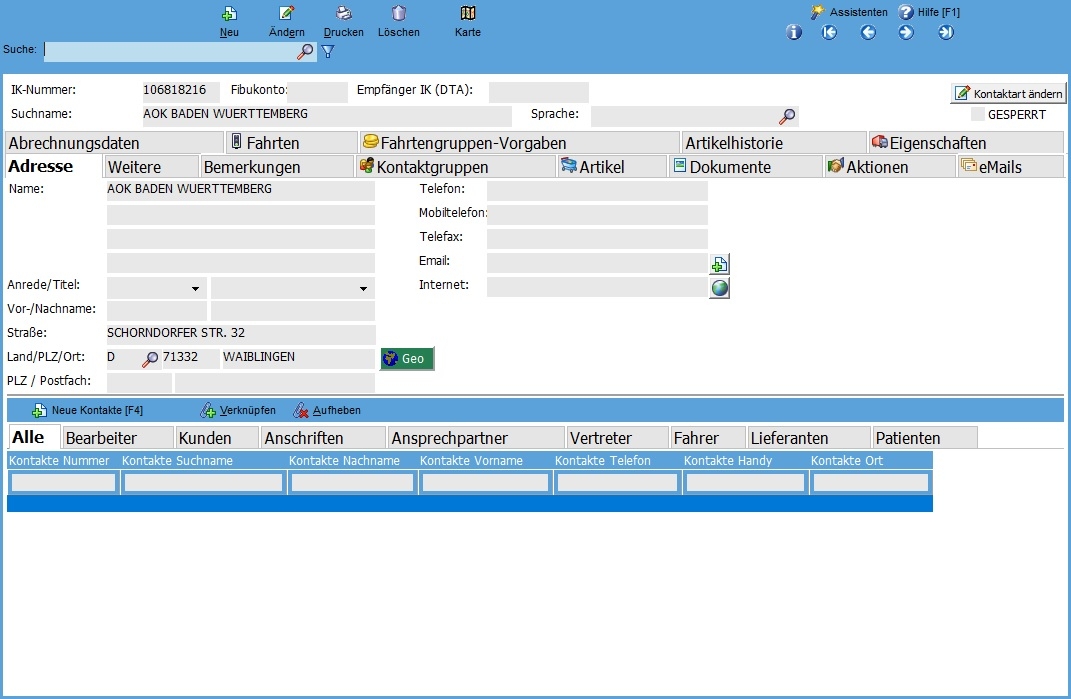Open Eigenschaften tab

(966, 143)
